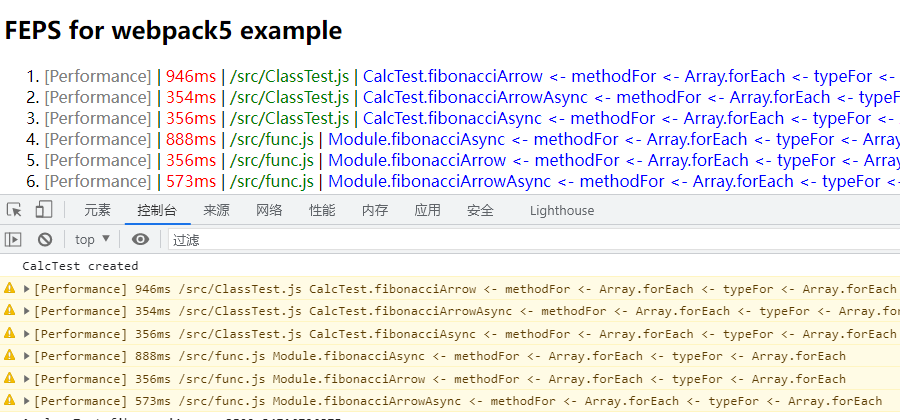Expand the 888ms Module.fibonacciAsync console warning
The width and height of the screenshot is (900, 420).
[26, 356]
